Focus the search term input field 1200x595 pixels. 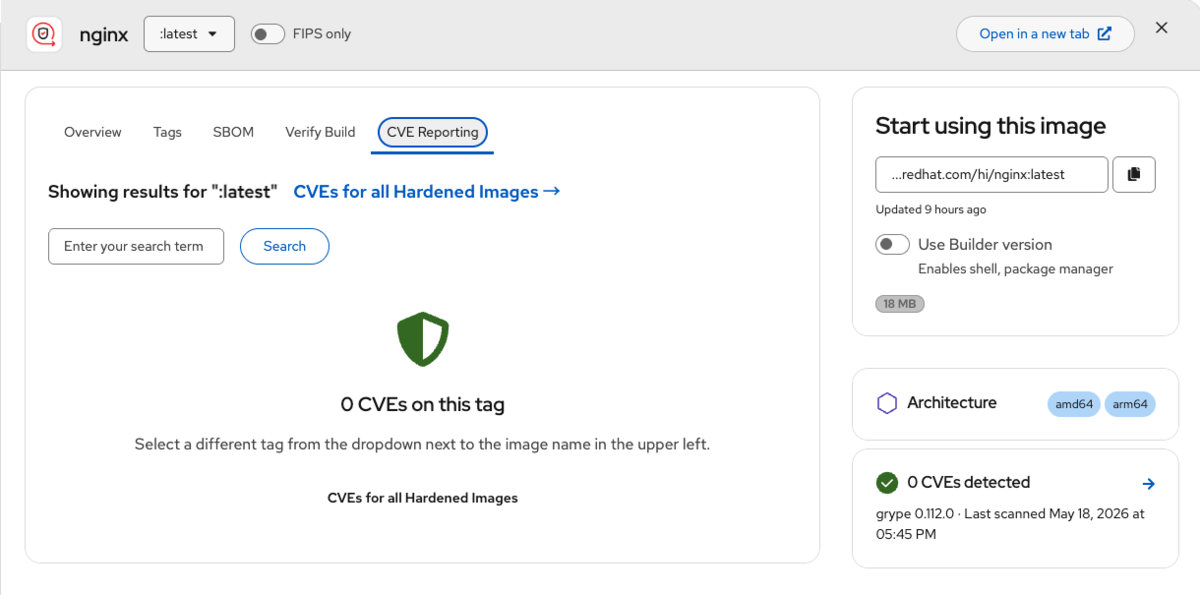click(136, 246)
